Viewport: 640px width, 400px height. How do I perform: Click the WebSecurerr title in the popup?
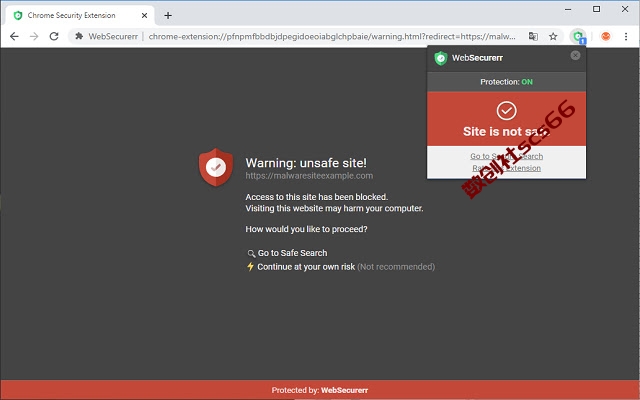477,58
